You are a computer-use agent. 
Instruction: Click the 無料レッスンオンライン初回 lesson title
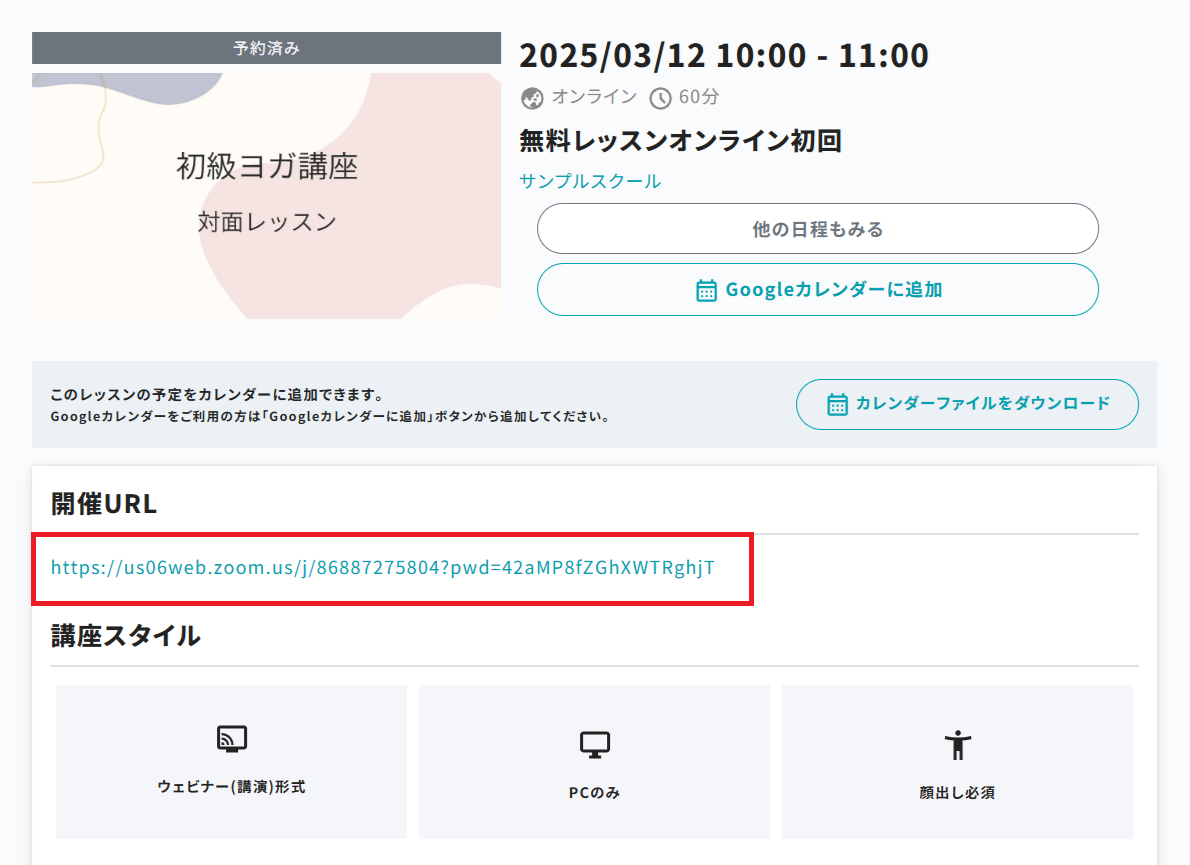pos(680,141)
